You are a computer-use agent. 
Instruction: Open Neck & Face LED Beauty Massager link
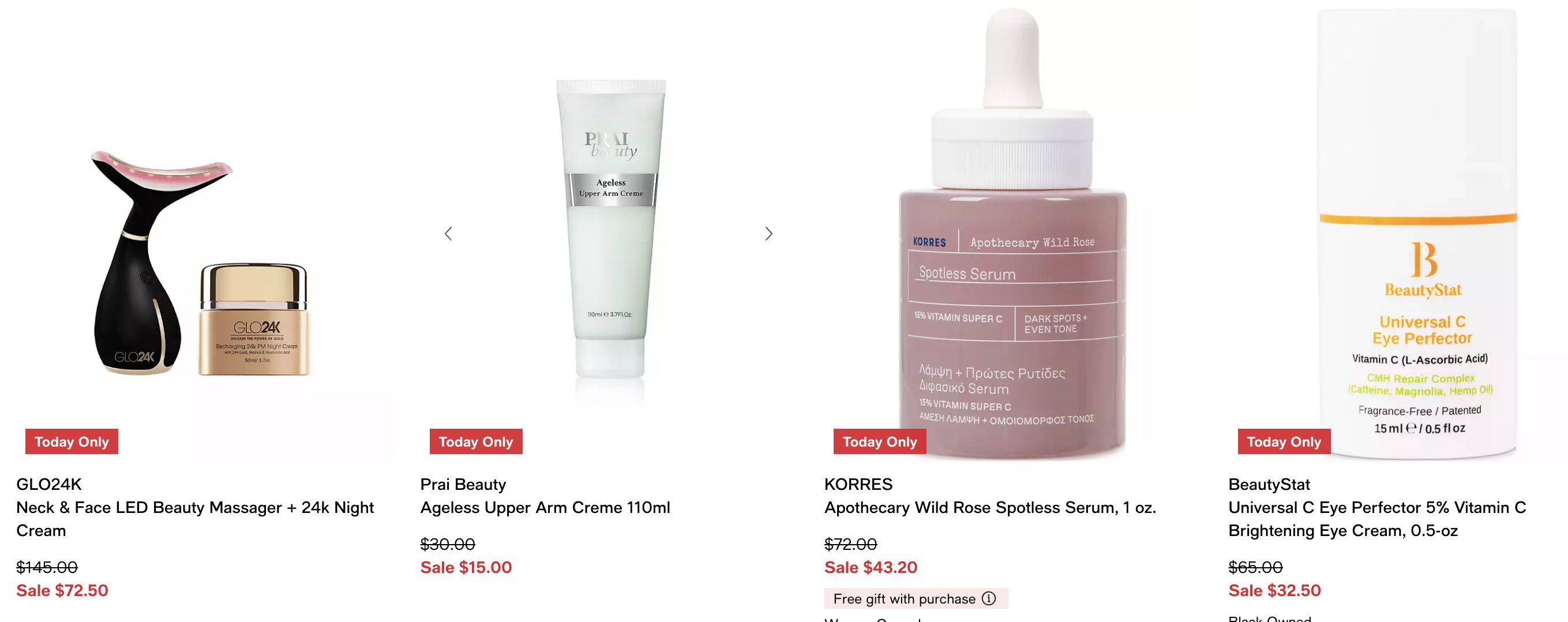[195, 519]
